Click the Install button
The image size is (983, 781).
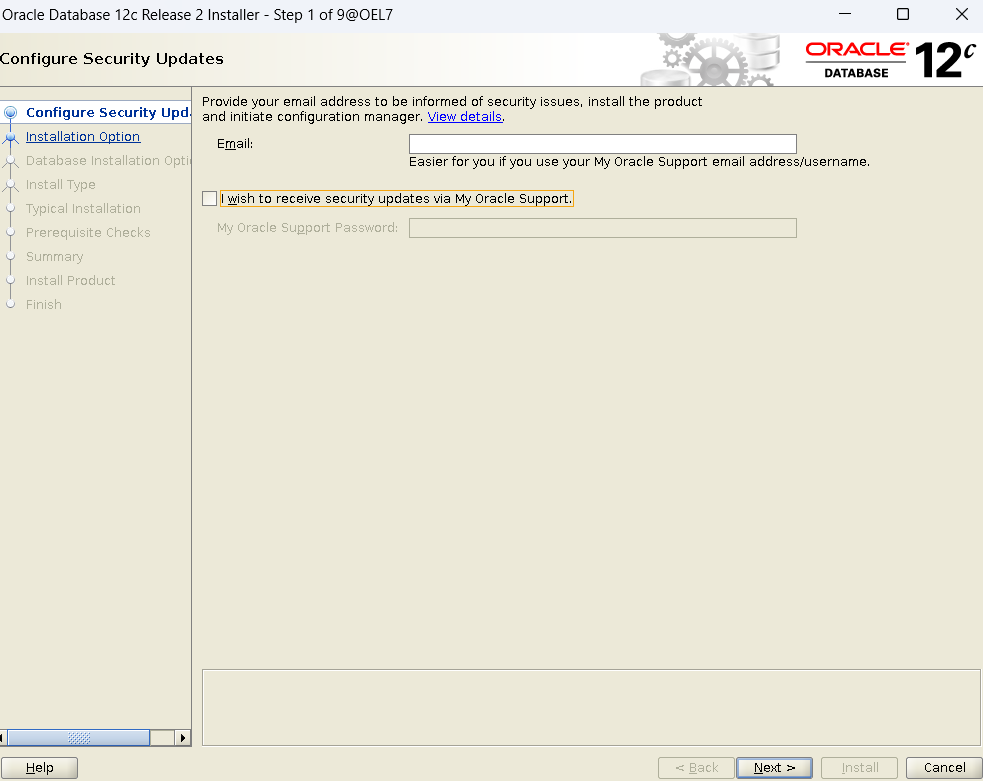click(859, 767)
